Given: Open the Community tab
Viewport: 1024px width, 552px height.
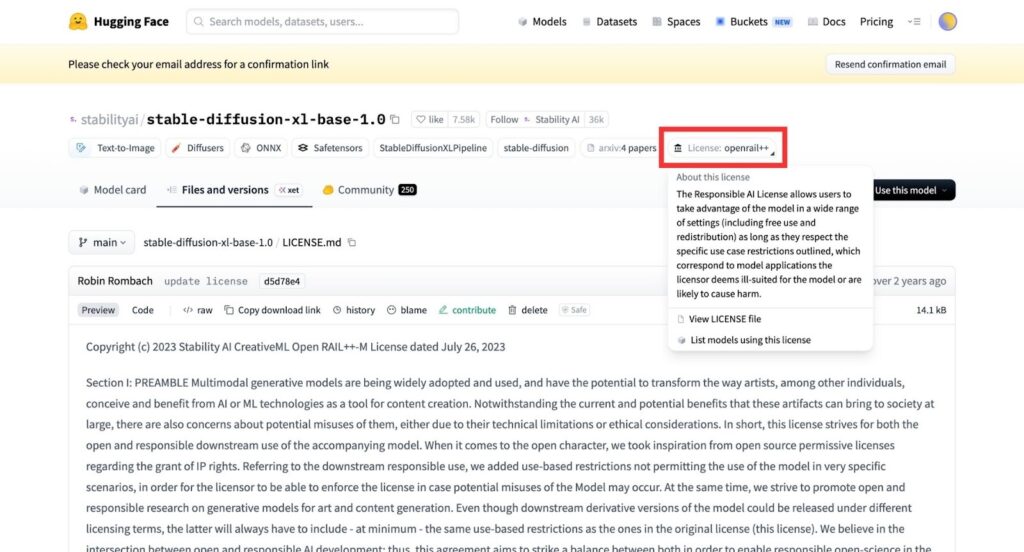Looking at the screenshot, I should 366,190.
